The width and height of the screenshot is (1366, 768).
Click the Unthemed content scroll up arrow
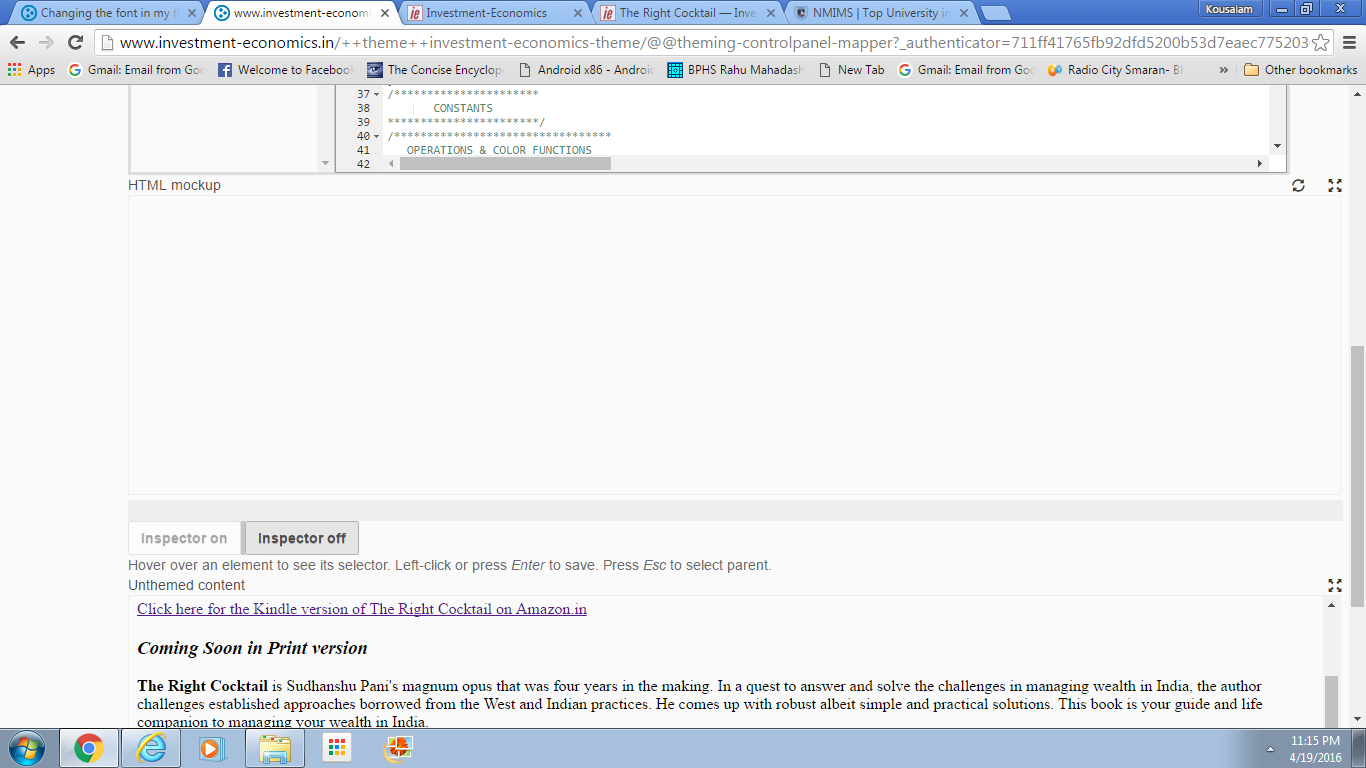1331,605
